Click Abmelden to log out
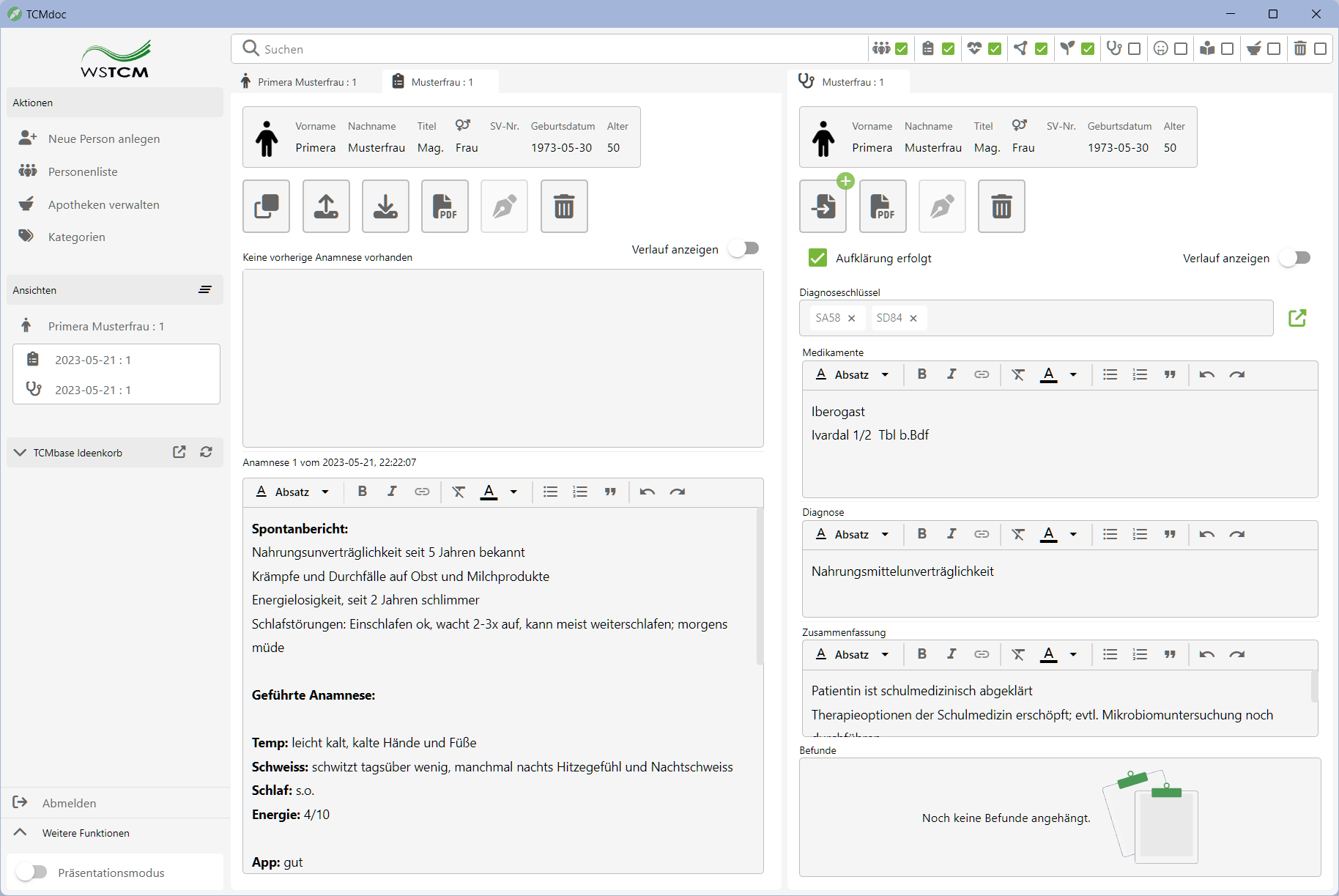Viewport: 1339px width, 896px height. point(69,803)
